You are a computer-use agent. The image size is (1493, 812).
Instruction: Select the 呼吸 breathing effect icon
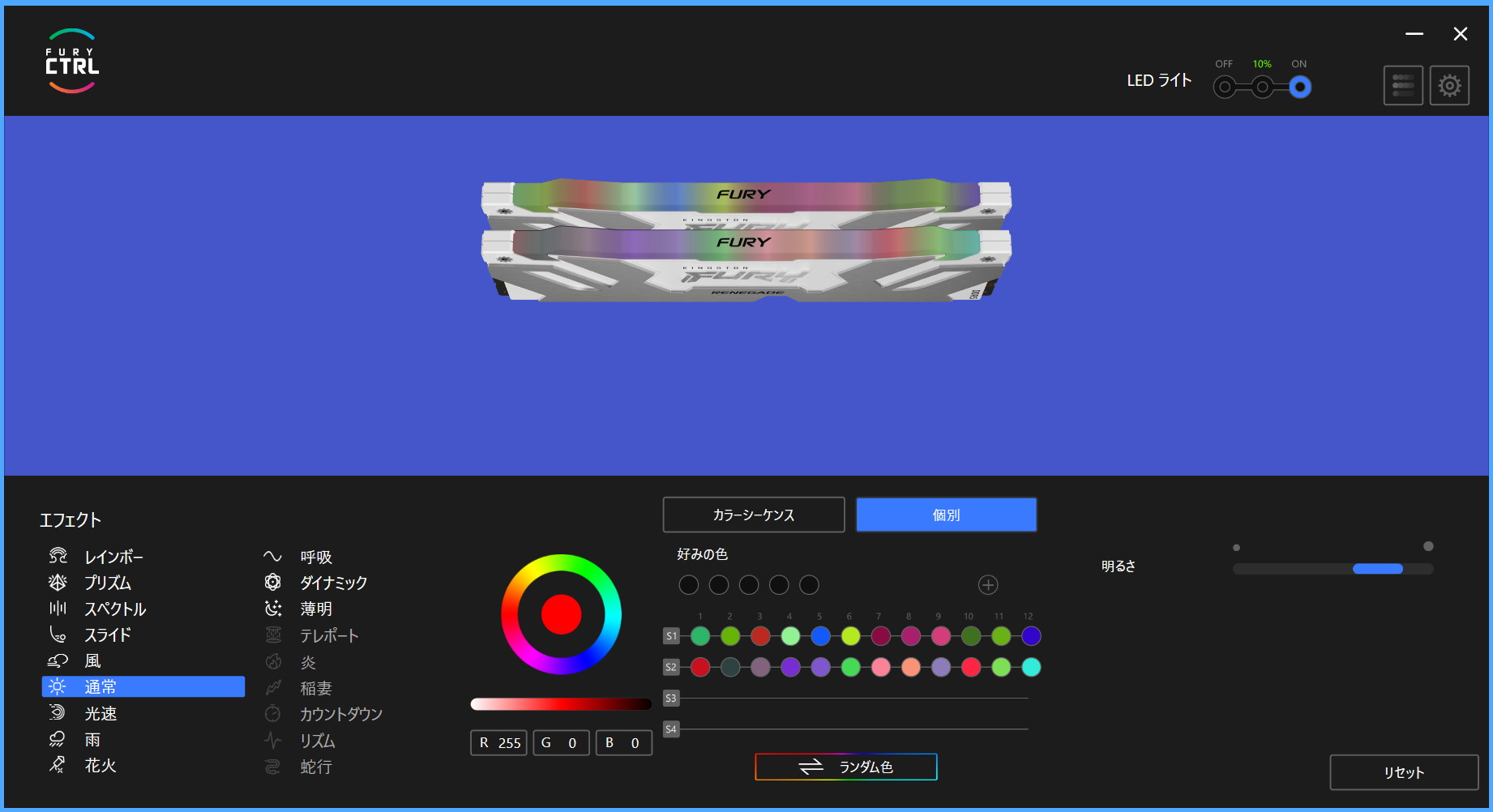[273, 556]
